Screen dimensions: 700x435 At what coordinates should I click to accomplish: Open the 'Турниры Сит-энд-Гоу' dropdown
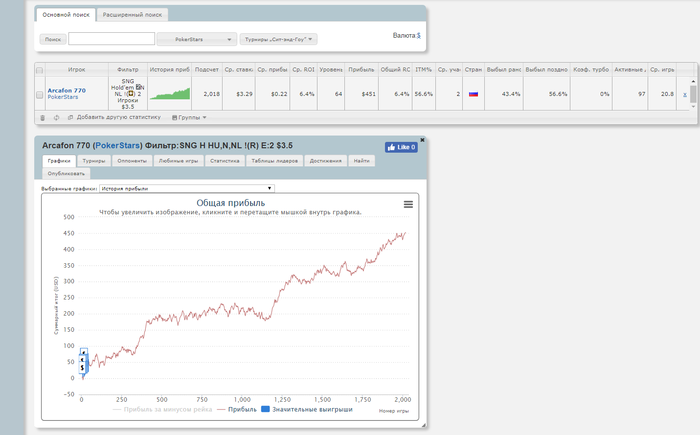(x=279, y=39)
